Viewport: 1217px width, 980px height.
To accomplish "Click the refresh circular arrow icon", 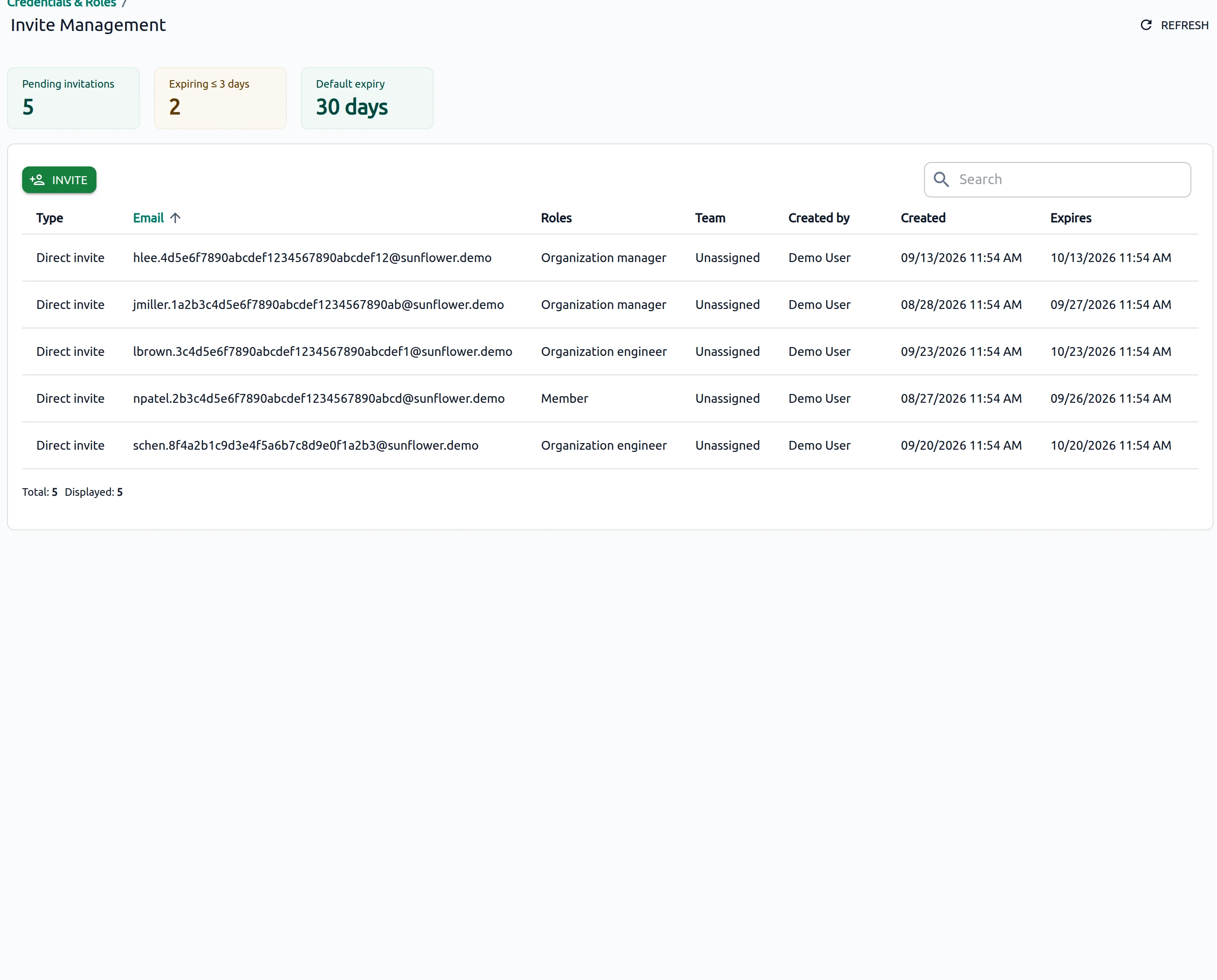I will click(1146, 25).
